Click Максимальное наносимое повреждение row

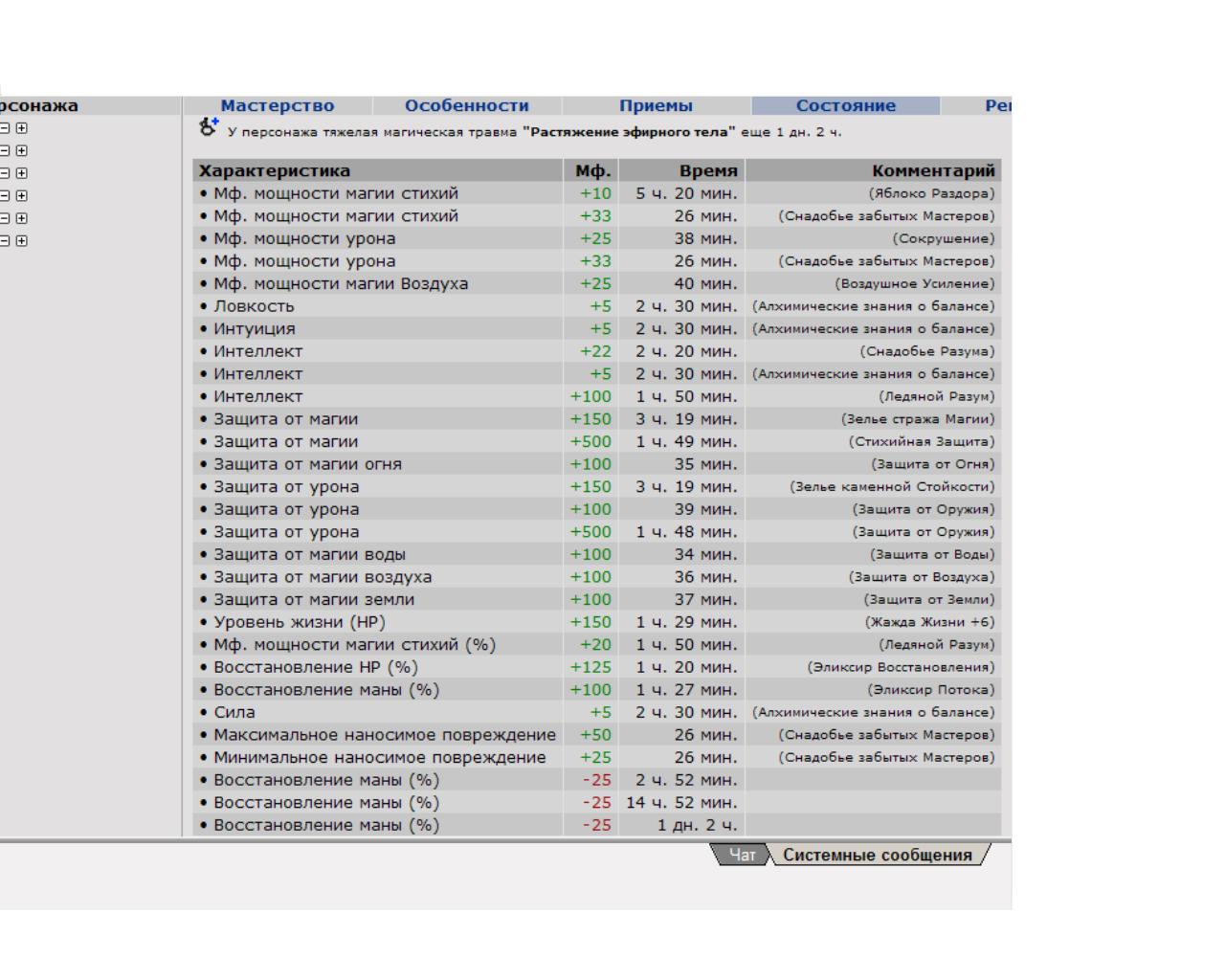(597, 735)
